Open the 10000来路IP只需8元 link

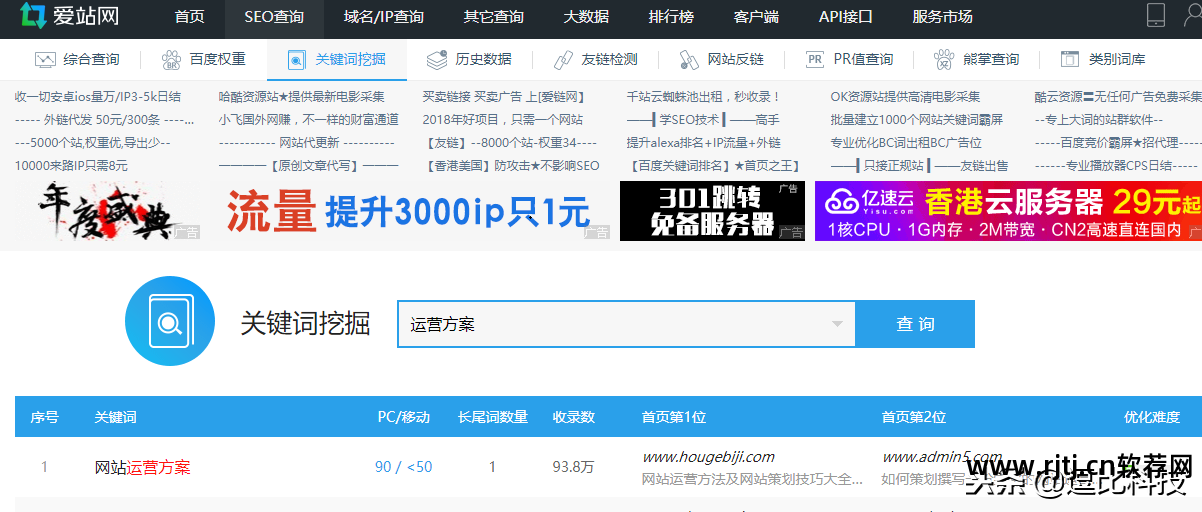tap(71, 166)
